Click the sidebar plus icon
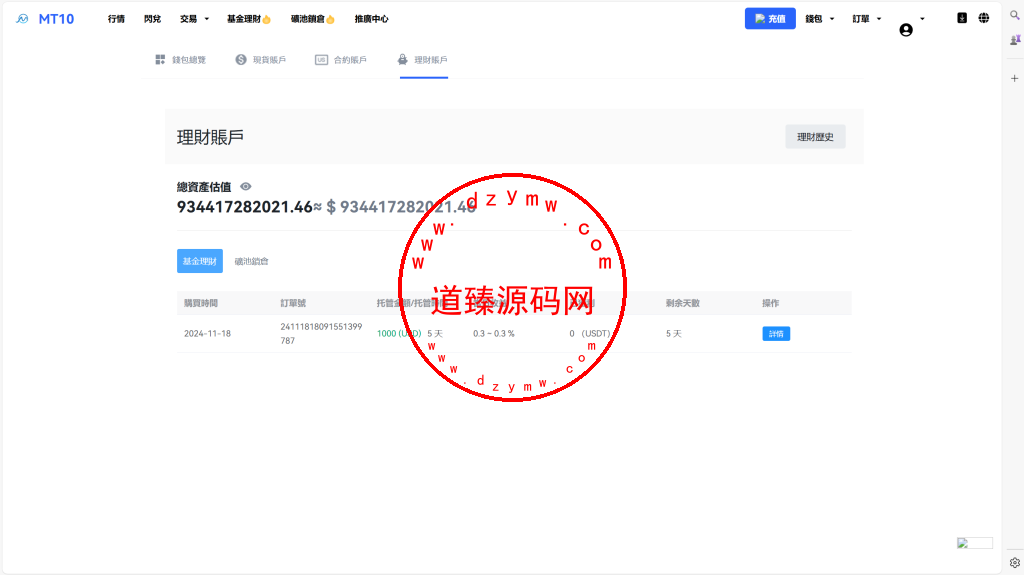The image size is (1024, 575). (x=1014, y=78)
